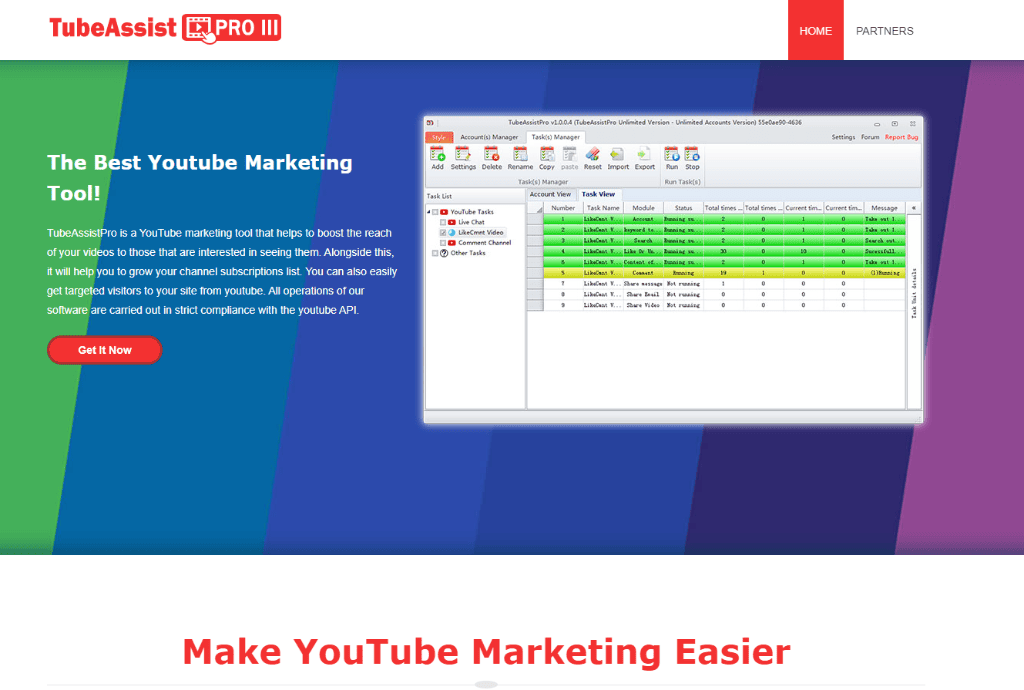
Task: Open HOME in the site navigation
Action: (816, 30)
